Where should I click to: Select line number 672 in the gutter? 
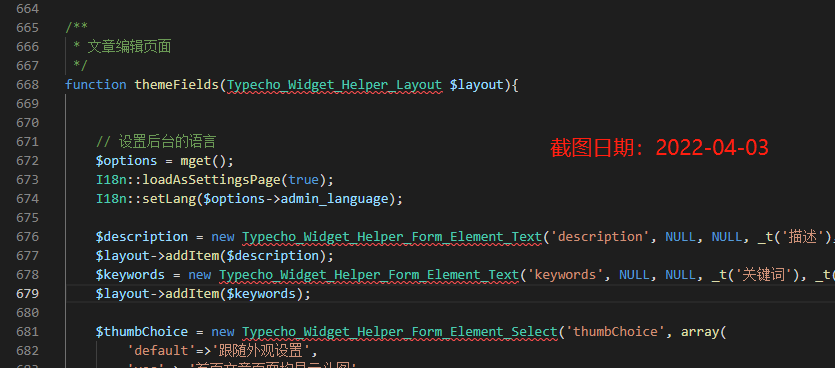pos(27,161)
